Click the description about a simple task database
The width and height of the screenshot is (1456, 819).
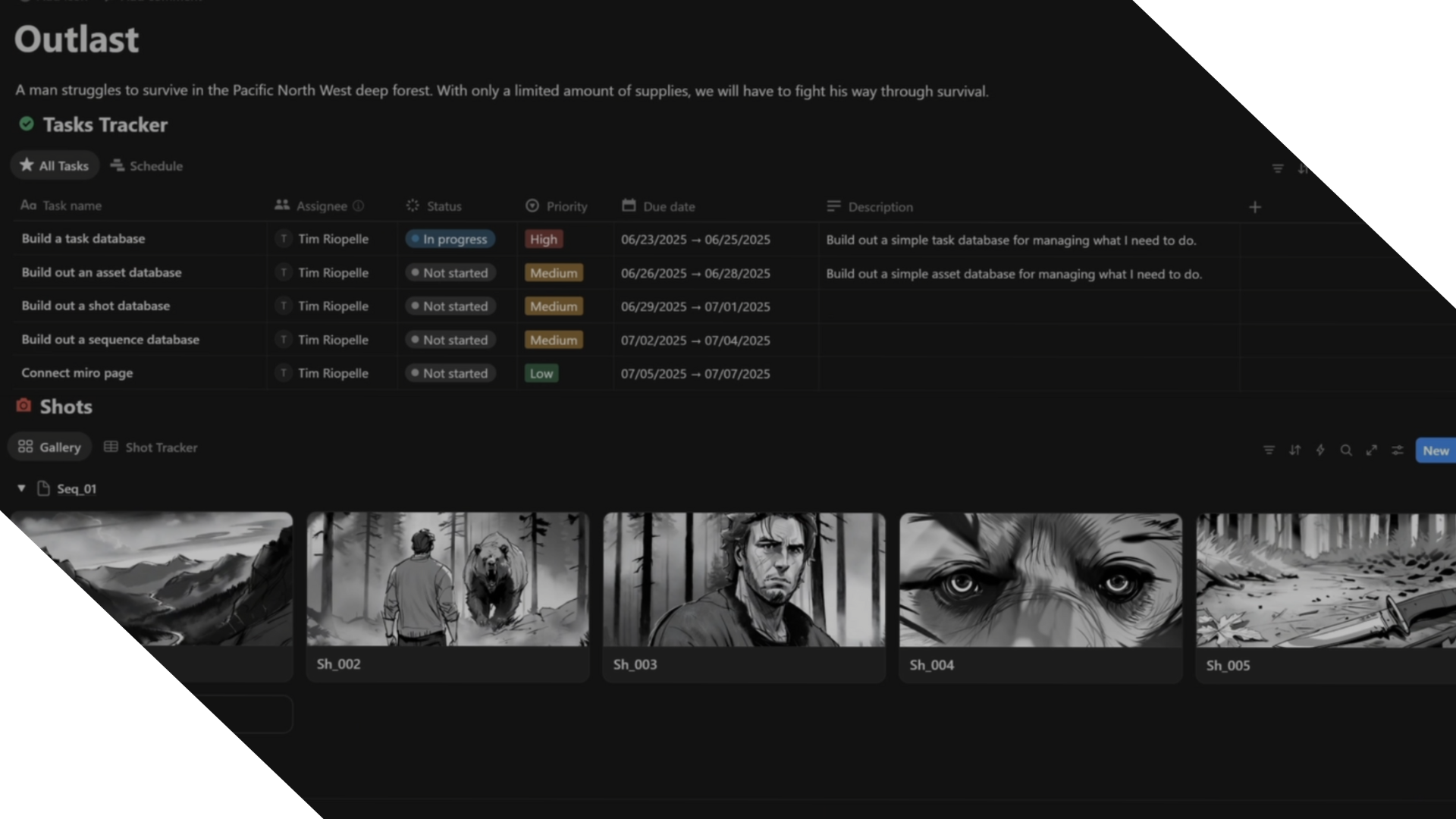coord(1011,240)
